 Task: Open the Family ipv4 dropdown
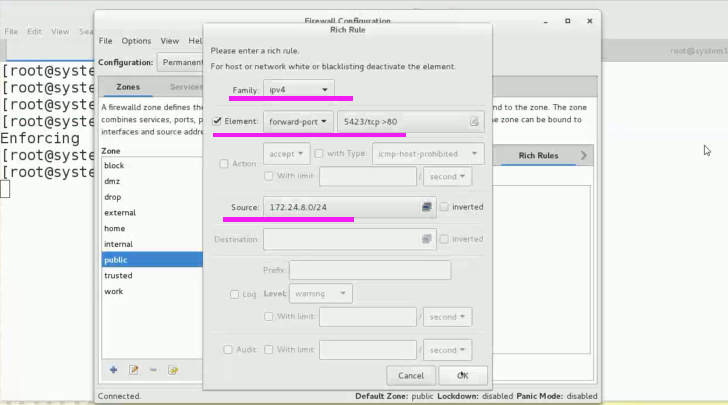(x=299, y=89)
